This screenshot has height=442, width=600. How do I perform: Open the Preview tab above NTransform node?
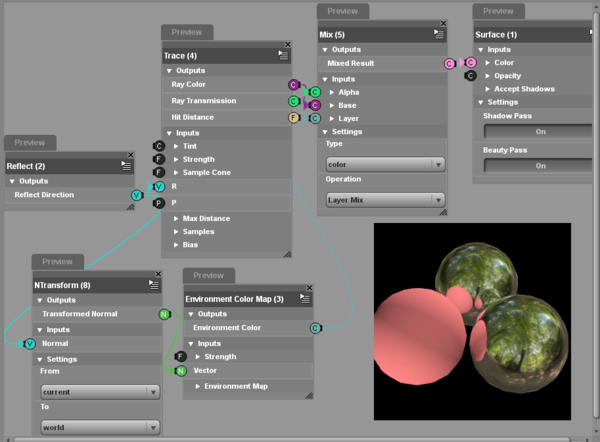point(57,262)
